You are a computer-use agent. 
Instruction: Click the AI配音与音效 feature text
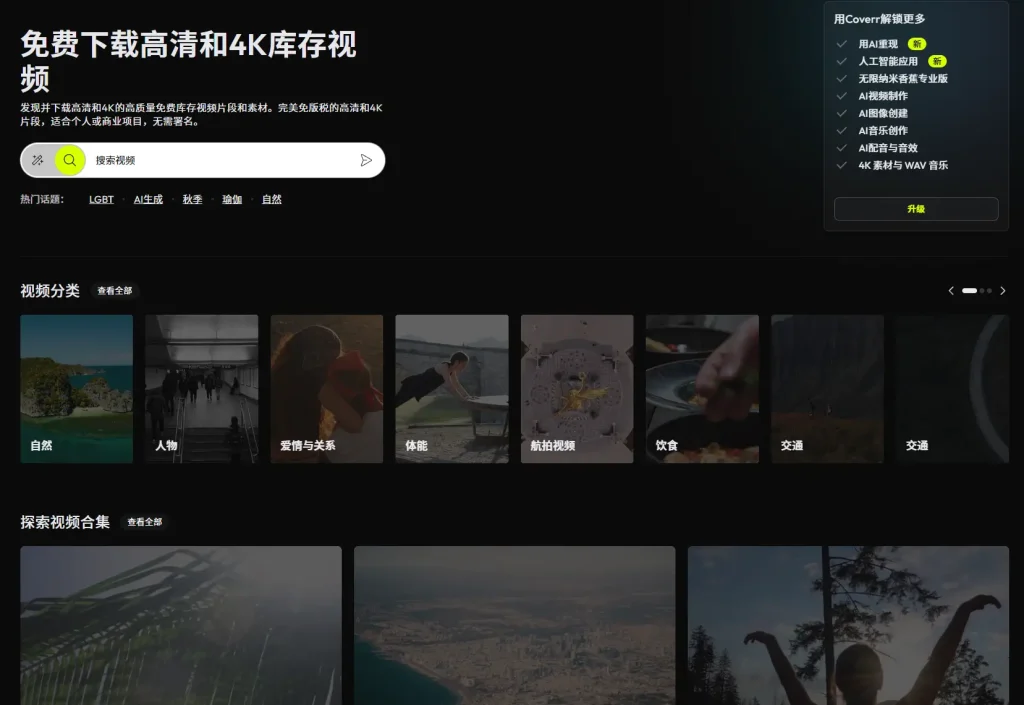click(888, 148)
